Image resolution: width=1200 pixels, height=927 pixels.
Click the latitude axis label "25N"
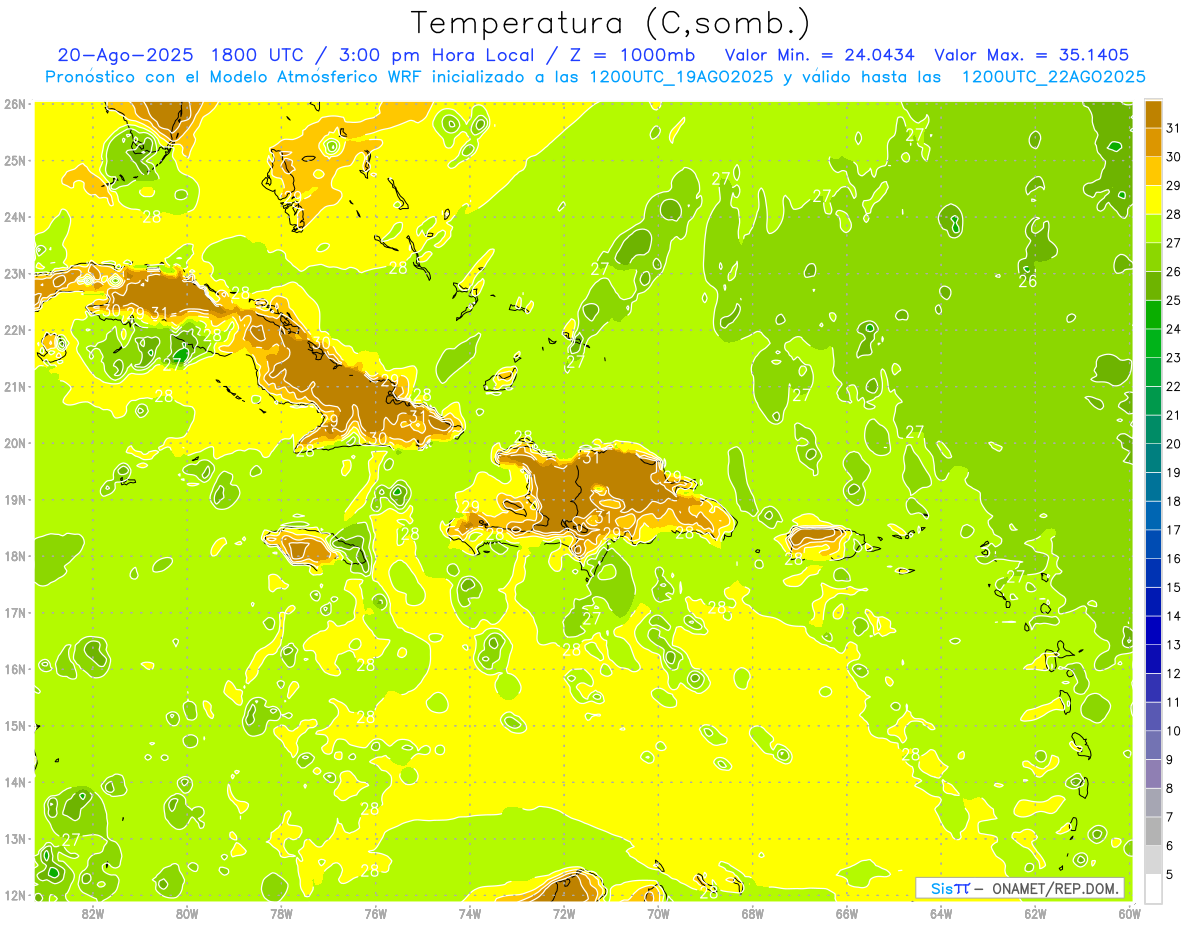tap(15, 160)
